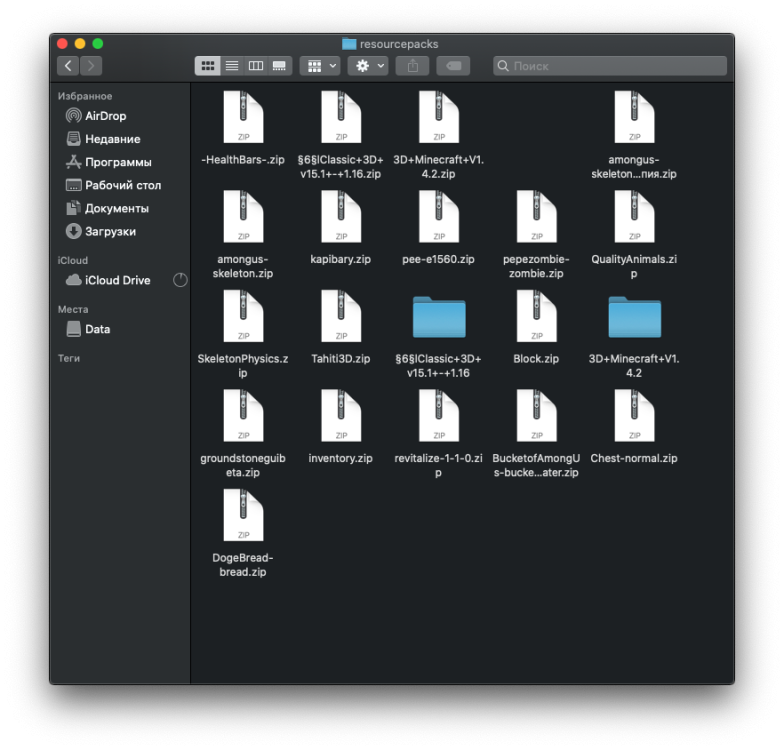Click the Места sidebar section header
The image size is (784, 750).
[x=73, y=310]
